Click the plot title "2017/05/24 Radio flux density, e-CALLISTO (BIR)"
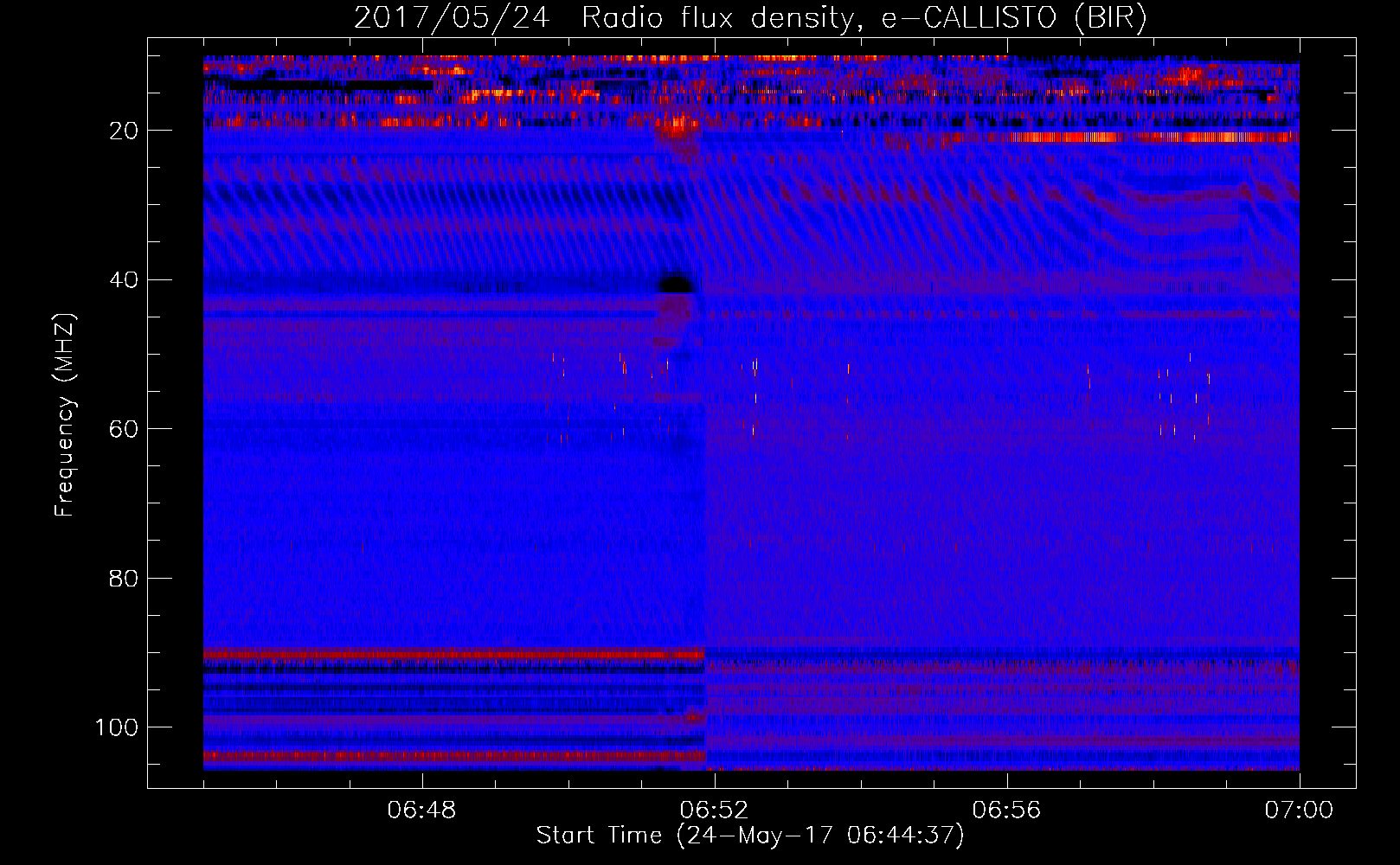 coord(750,18)
